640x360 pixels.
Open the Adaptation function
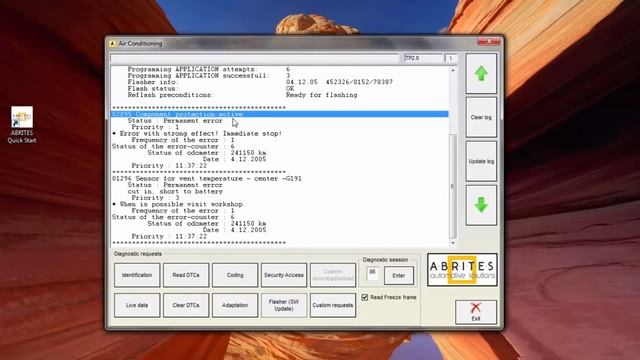[x=235, y=305]
